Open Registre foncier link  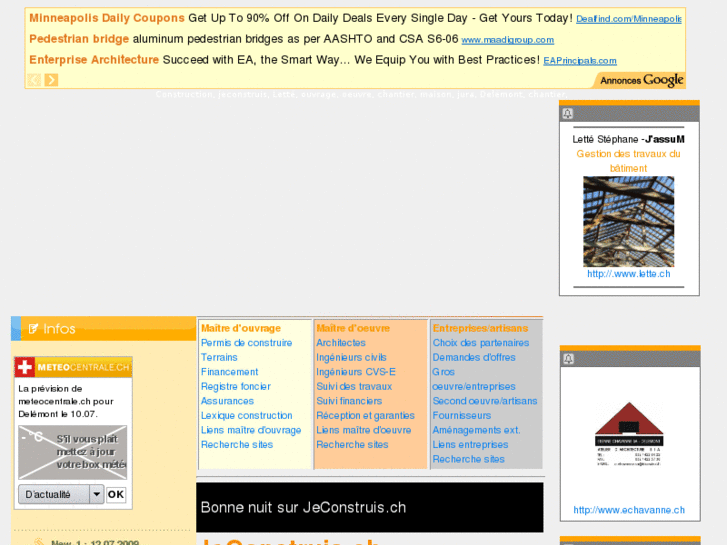[236, 386]
